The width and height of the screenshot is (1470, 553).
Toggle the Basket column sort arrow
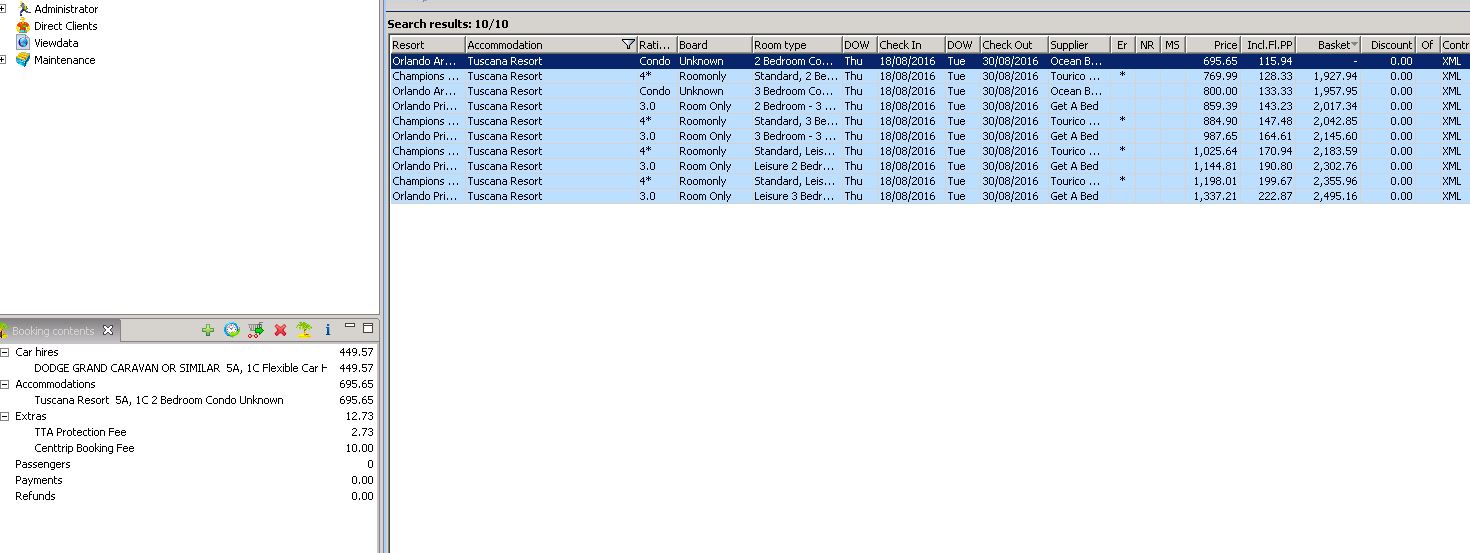click(x=1354, y=45)
